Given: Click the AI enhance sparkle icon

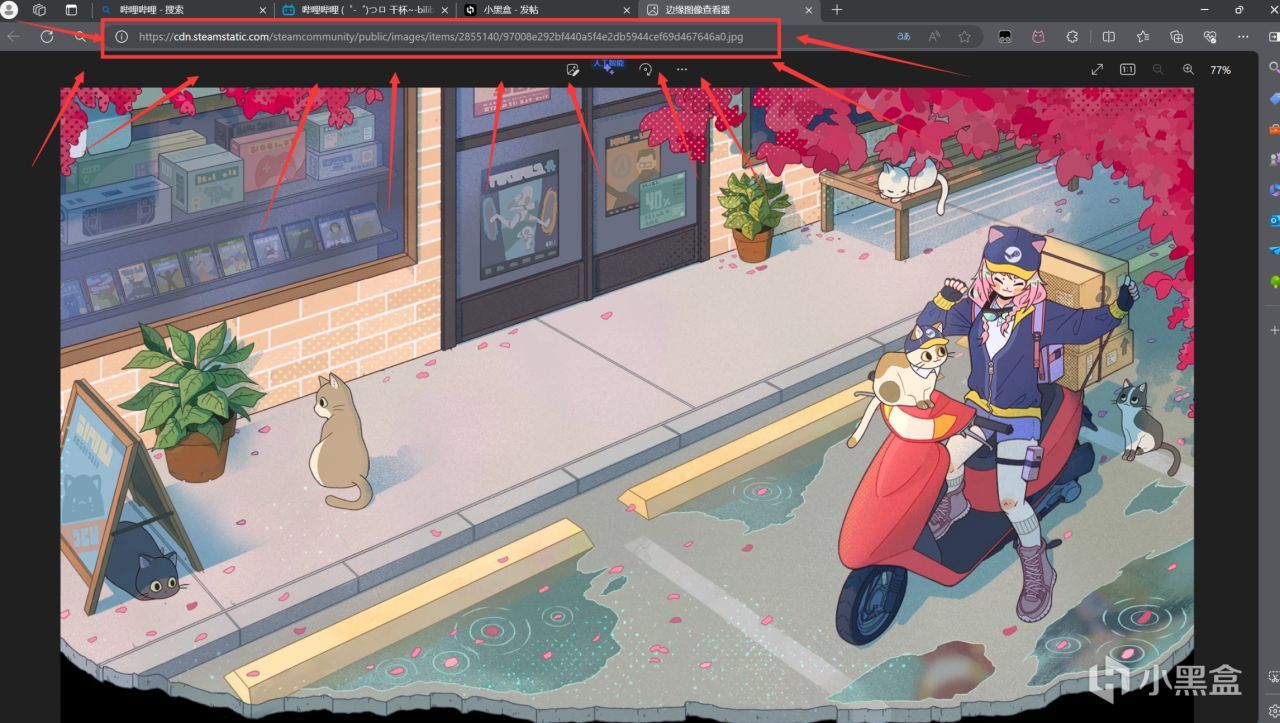Looking at the screenshot, I should (x=608, y=68).
